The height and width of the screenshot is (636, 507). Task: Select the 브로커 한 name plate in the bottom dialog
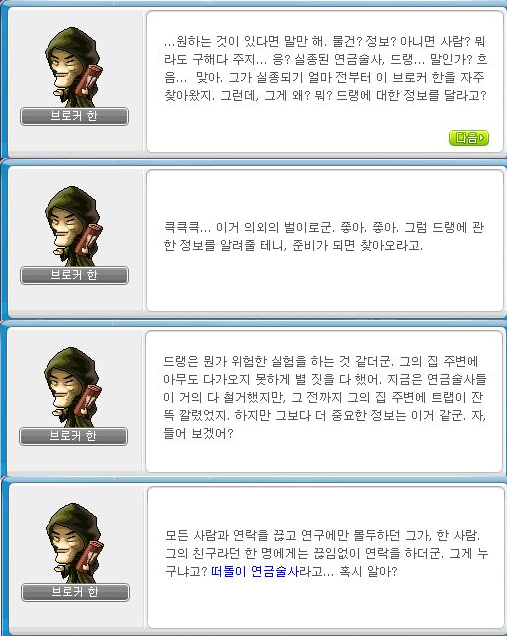(75, 592)
